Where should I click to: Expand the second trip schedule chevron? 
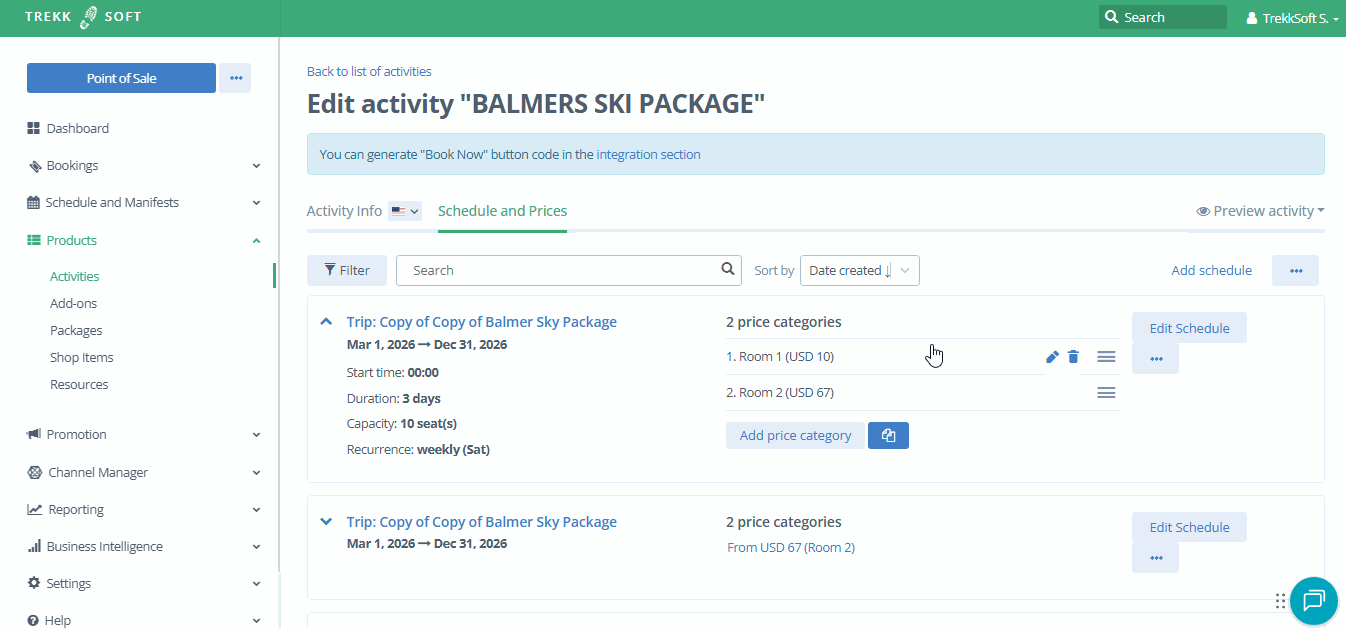pyautogui.click(x=325, y=522)
